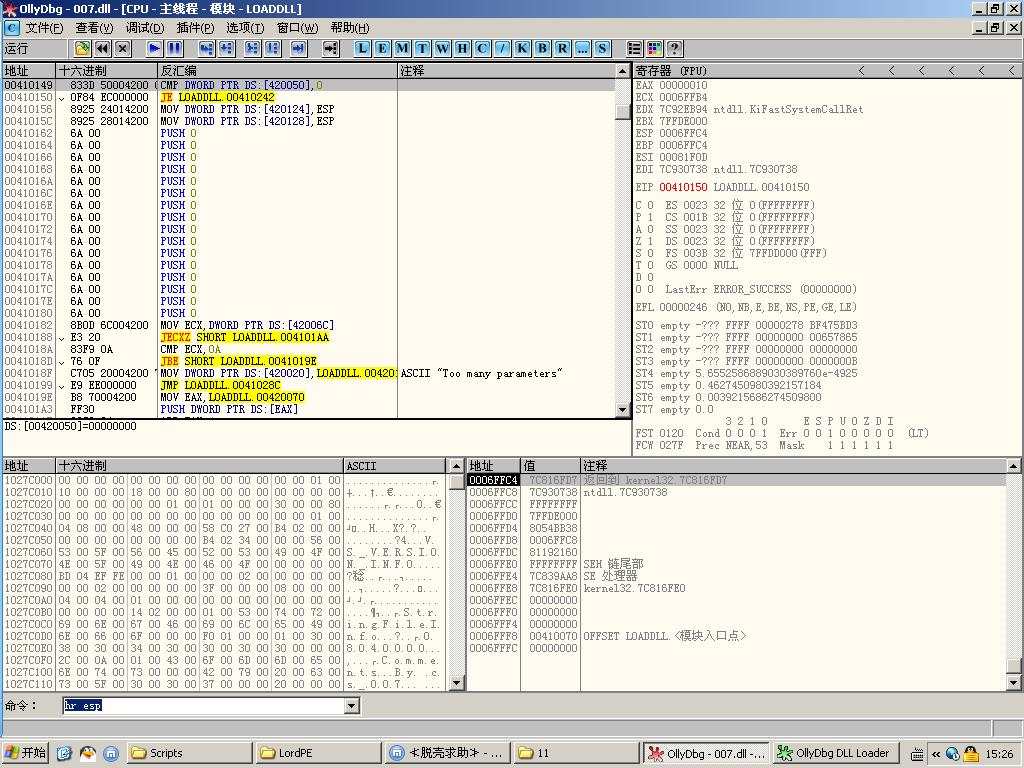This screenshot has height=768, width=1024.
Task: Show the Threads window via the T button
Action: (423, 49)
